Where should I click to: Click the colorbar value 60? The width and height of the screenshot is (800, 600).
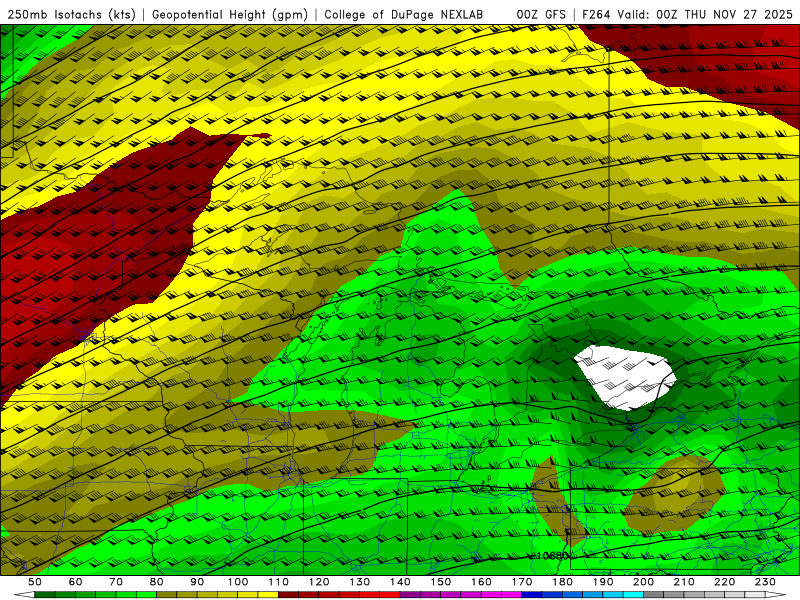pyautogui.click(x=76, y=582)
